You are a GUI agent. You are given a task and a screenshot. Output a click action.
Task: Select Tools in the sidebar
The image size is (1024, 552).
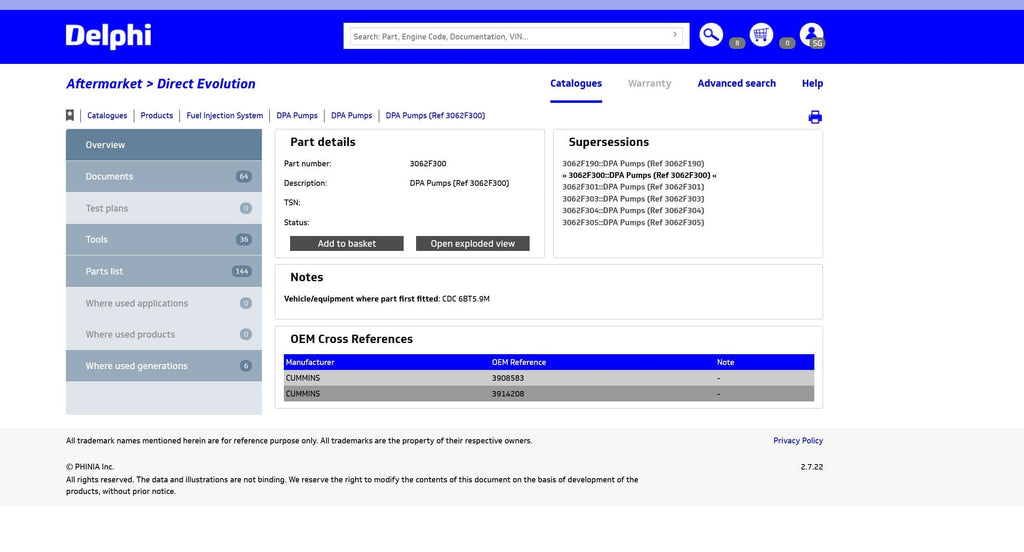tap(97, 240)
